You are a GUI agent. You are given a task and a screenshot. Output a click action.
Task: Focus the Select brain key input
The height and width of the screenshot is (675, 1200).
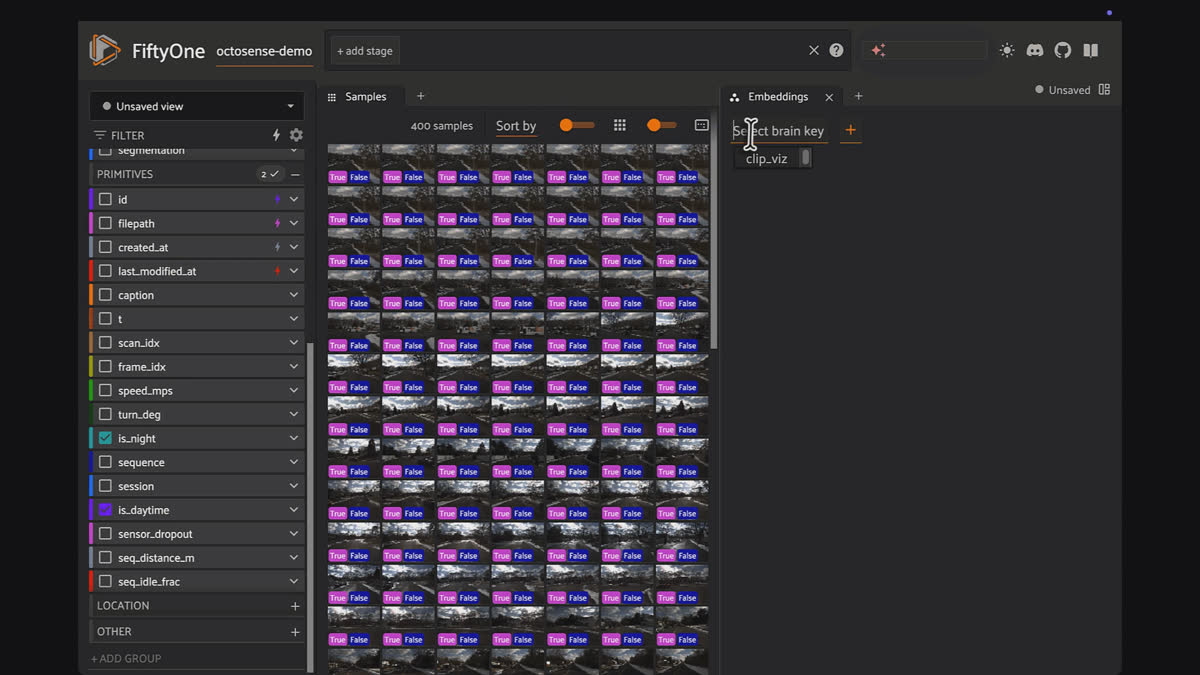(x=779, y=131)
